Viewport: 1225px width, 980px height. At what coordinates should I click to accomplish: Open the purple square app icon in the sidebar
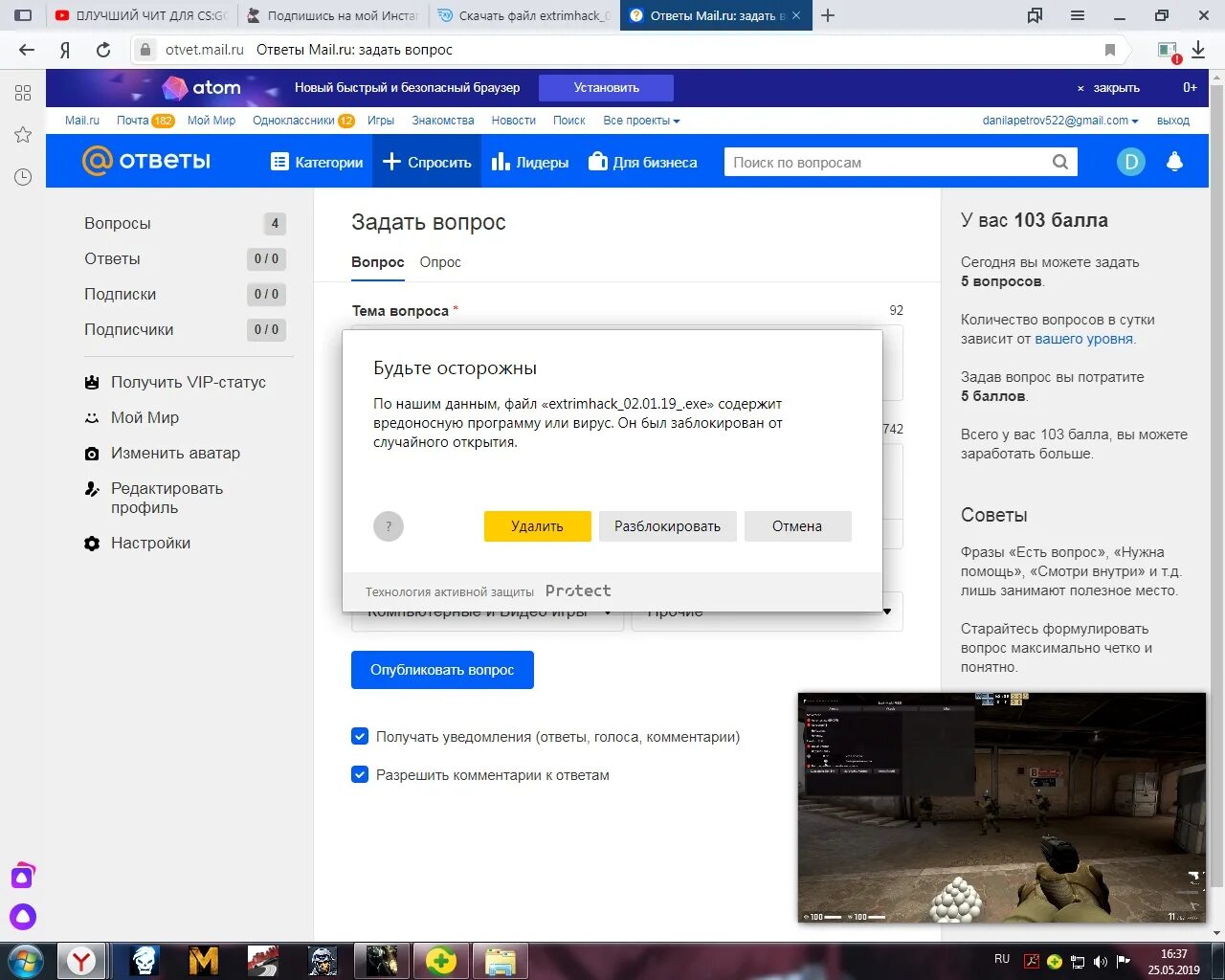(x=23, y=876)
